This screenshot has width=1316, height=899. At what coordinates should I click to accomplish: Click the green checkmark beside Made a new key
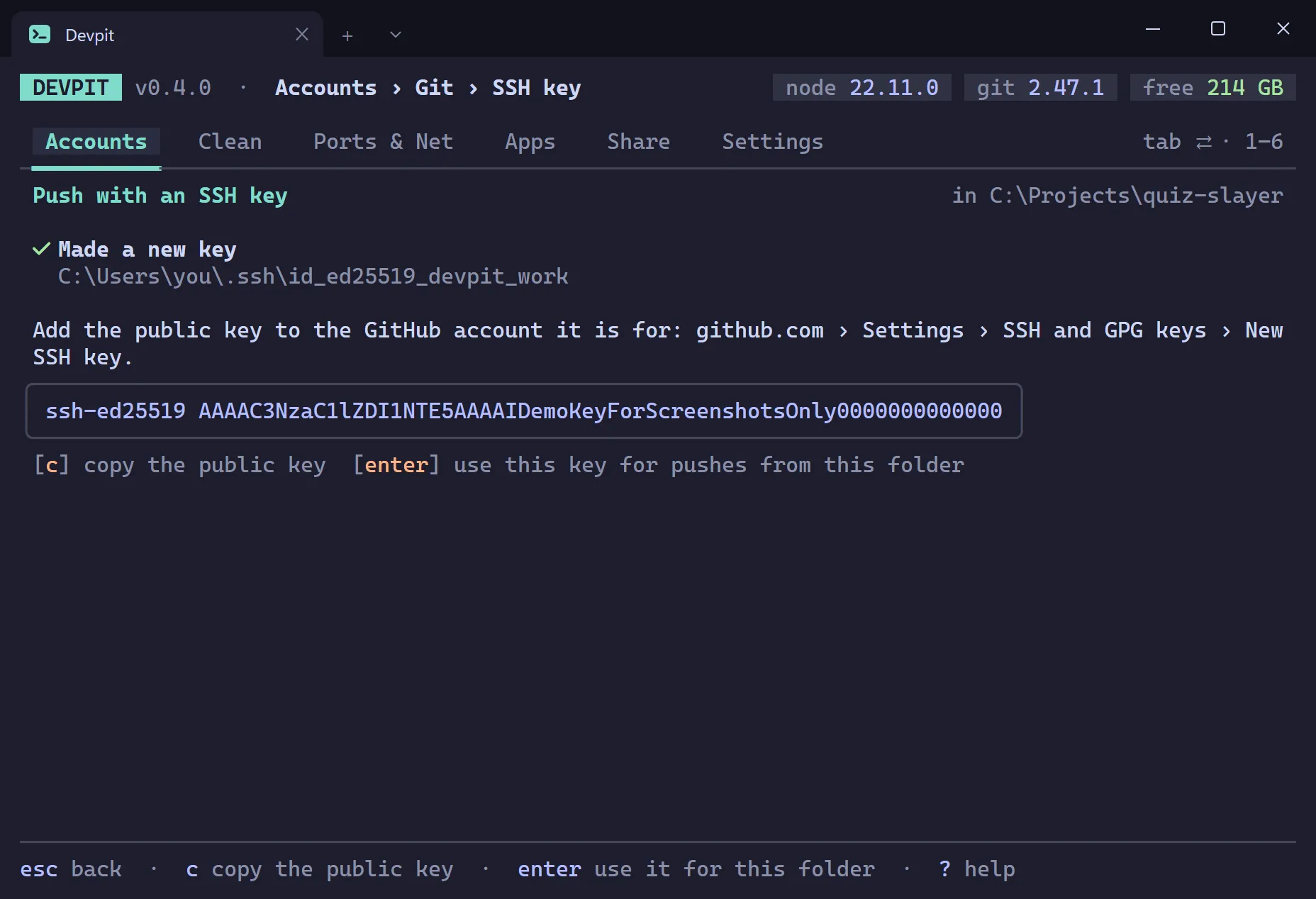(x=42, y=249)
